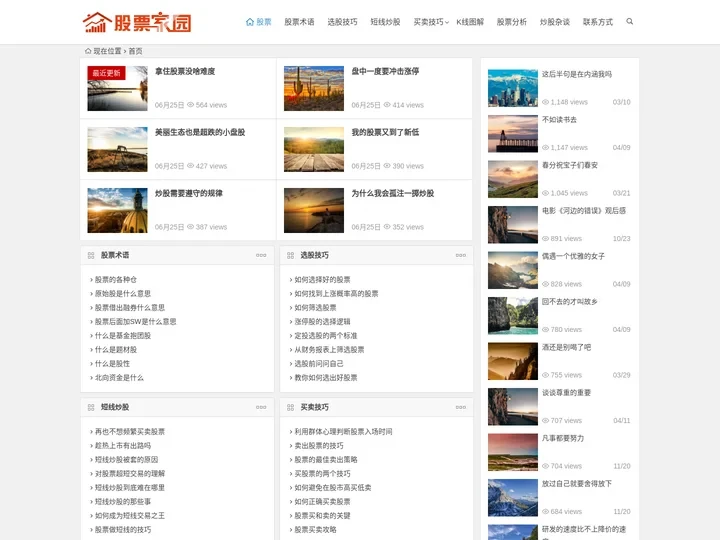This screenshot has width=720, height=540.
Task: Click grid icon beside 买卖技巧 heading
Action: coord(290,407)
